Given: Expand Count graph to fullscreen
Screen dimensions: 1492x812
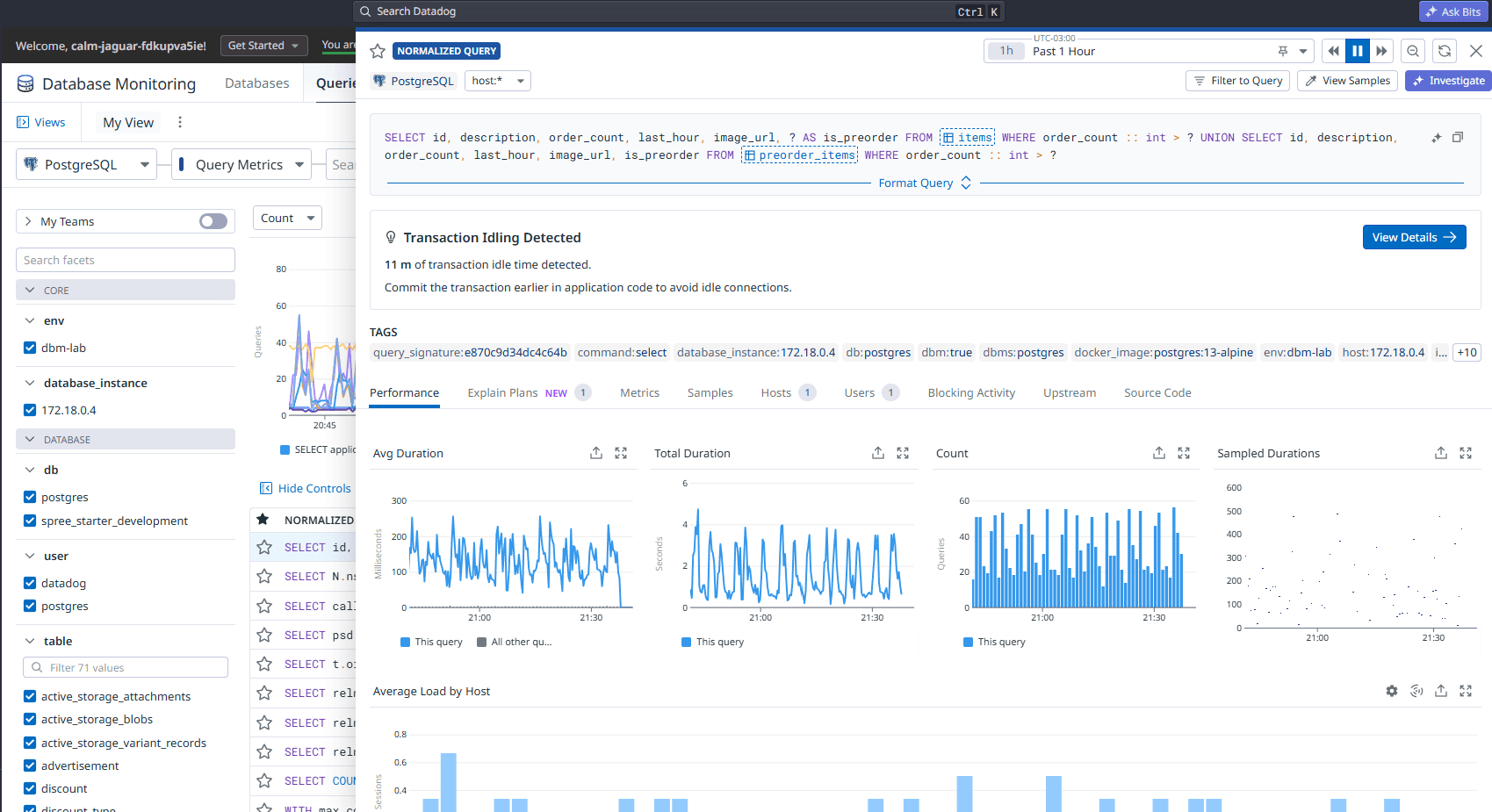Looking at the screenshot, I should (x=1184, y=453).
